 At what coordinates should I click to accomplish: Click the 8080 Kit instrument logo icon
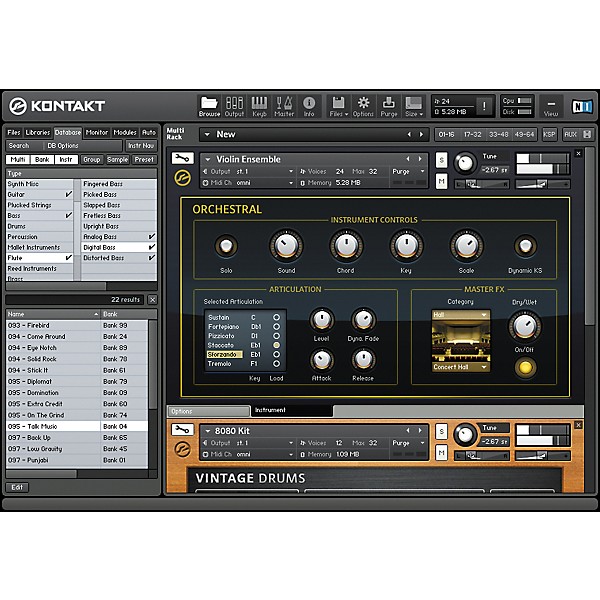tap(183, 449)
